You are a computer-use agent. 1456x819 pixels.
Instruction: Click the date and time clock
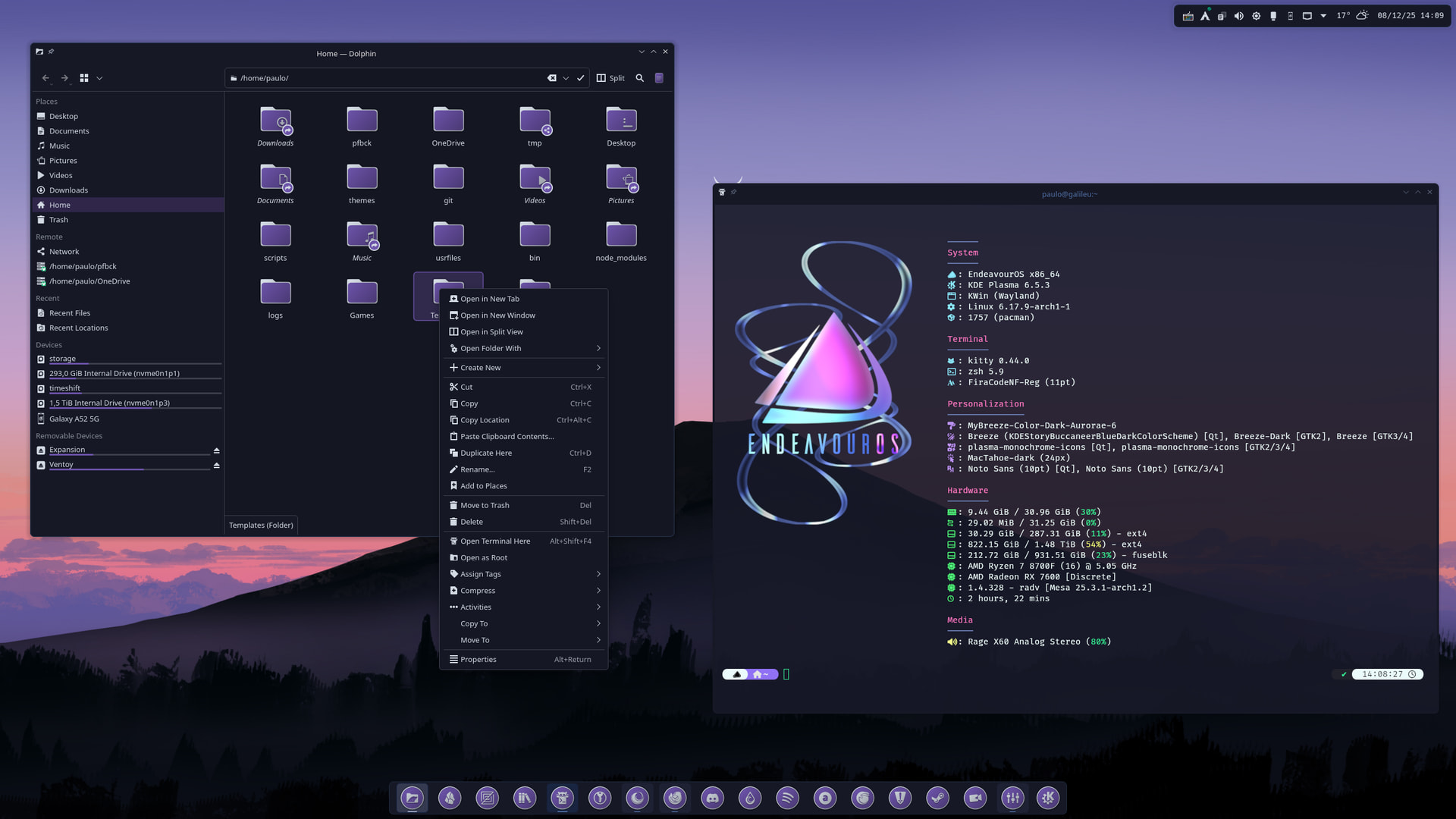pos(1410,16)
